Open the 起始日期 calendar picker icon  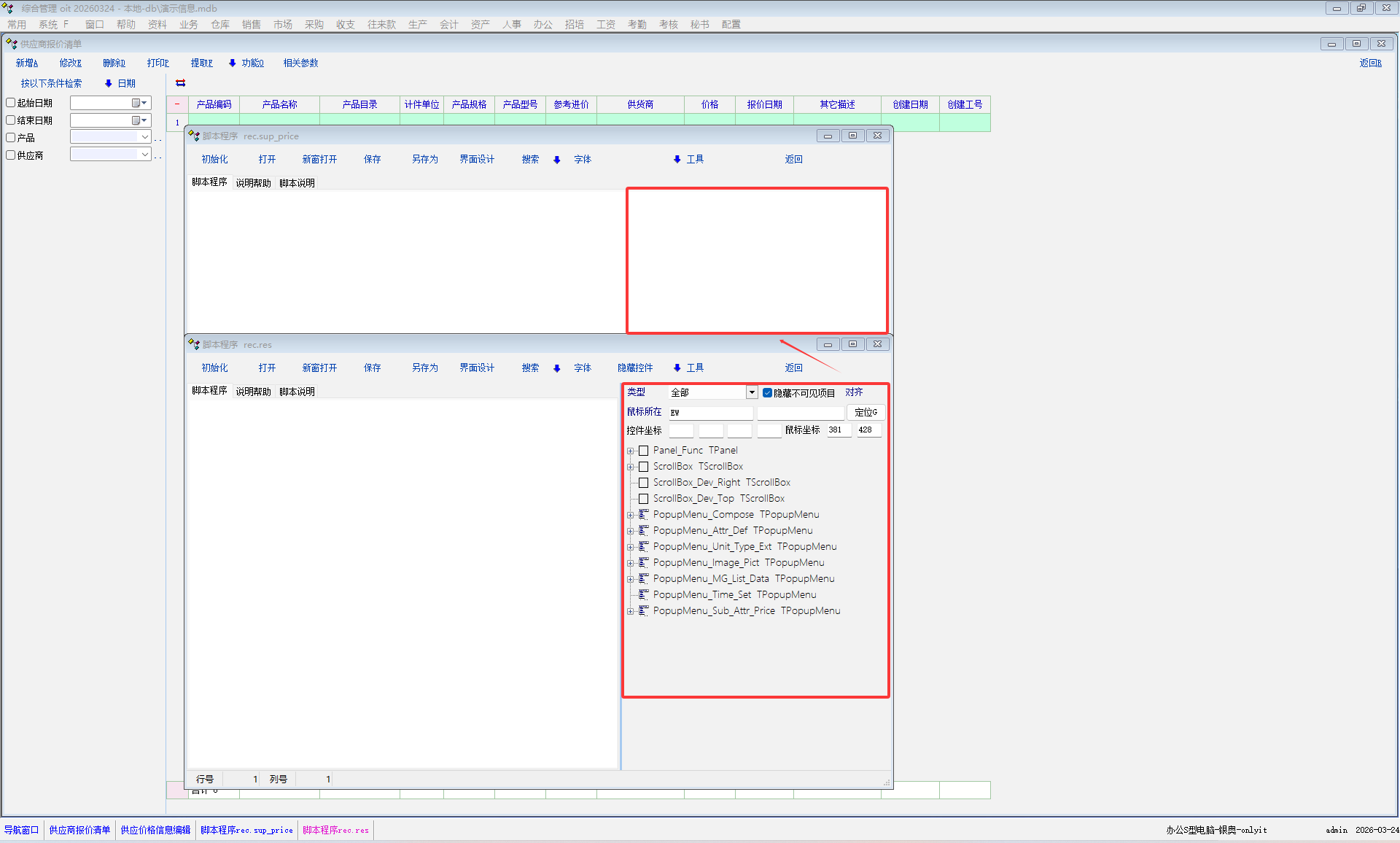[x=136, y=103]
